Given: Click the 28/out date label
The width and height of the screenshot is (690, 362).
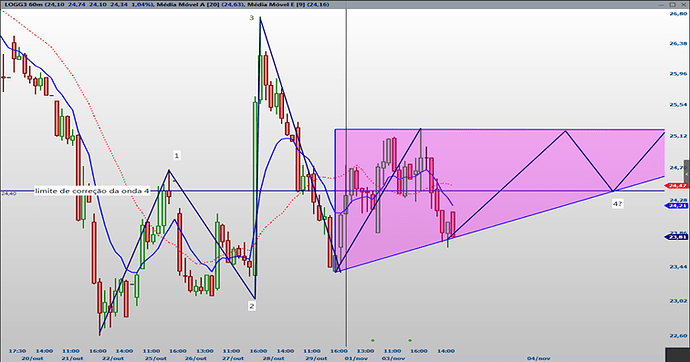Looking at the screenshot, I should (273, 358).
